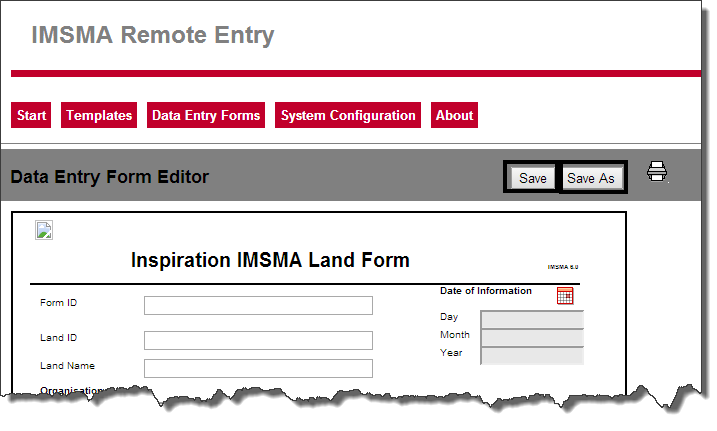Click the Inspiration IMSMA Land Form title
717x431 pixels.
270,261
